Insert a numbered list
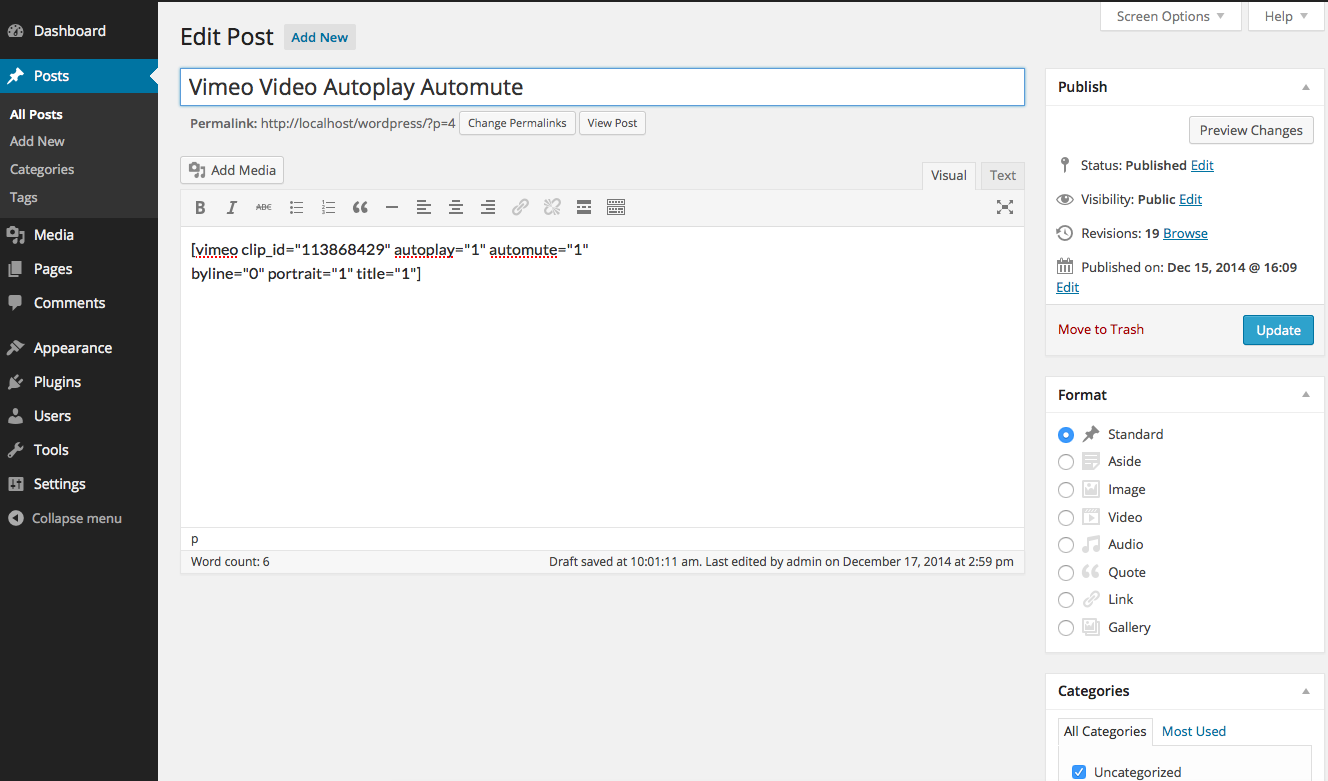This screenshot has height=781, width=1328. [x=328, y=207]
